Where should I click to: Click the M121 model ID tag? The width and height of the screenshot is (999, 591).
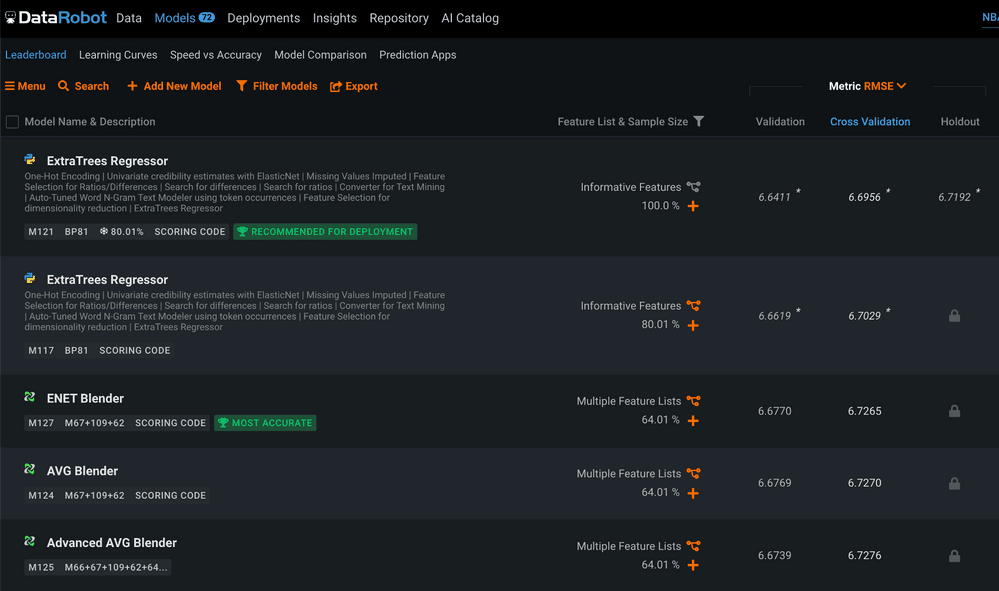click(41, 232)
